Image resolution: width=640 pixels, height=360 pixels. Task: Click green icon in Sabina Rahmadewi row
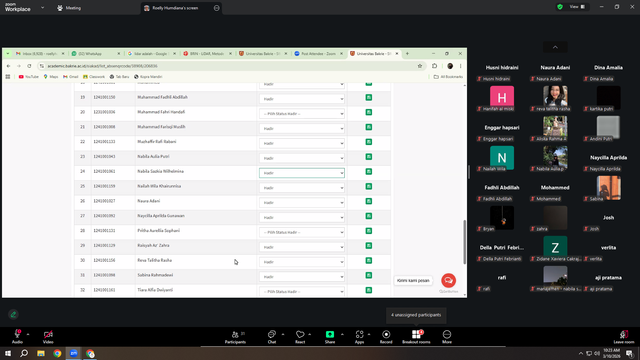point(369,276)
